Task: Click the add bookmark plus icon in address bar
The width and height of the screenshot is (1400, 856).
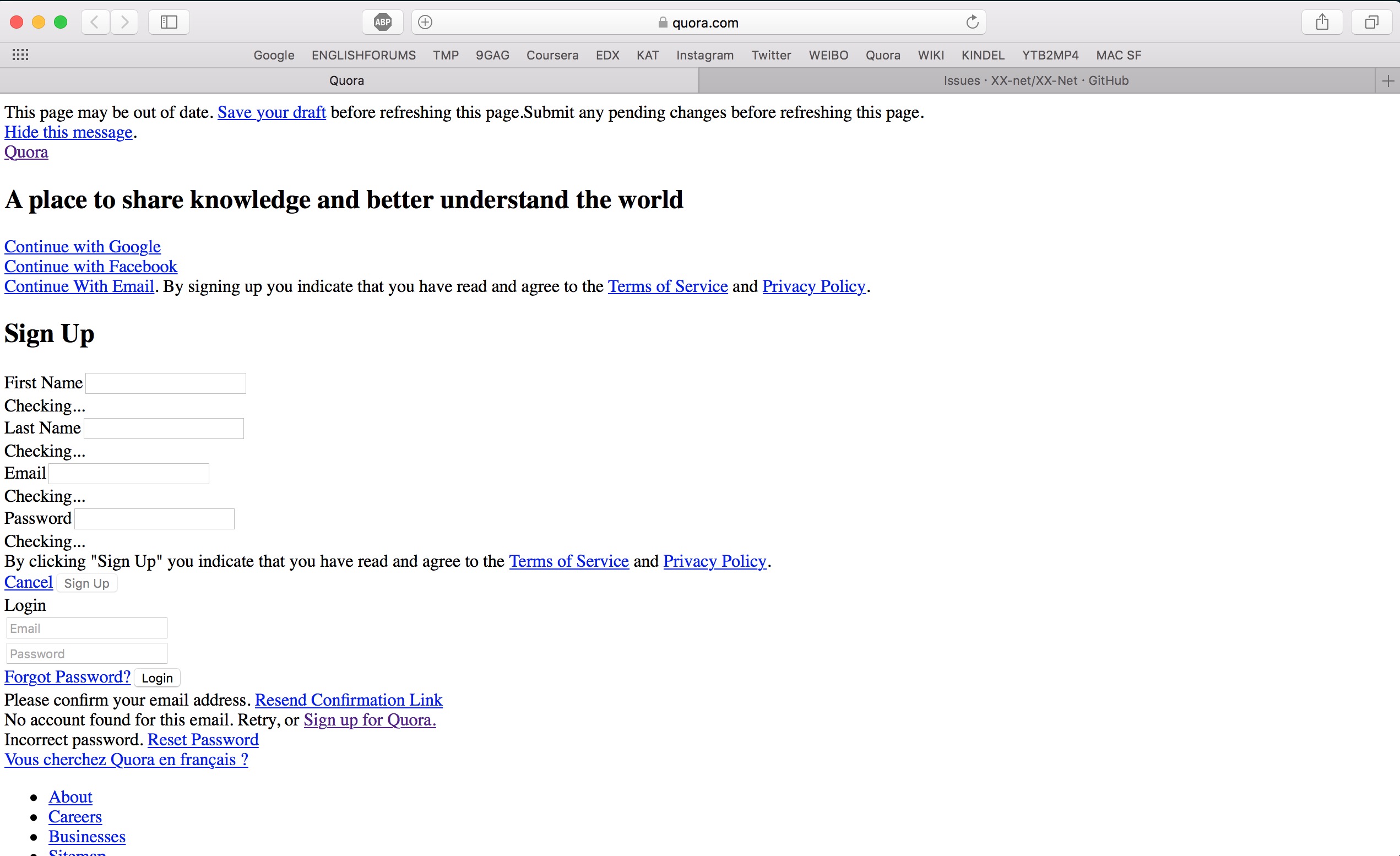Action: click(425, 22)
